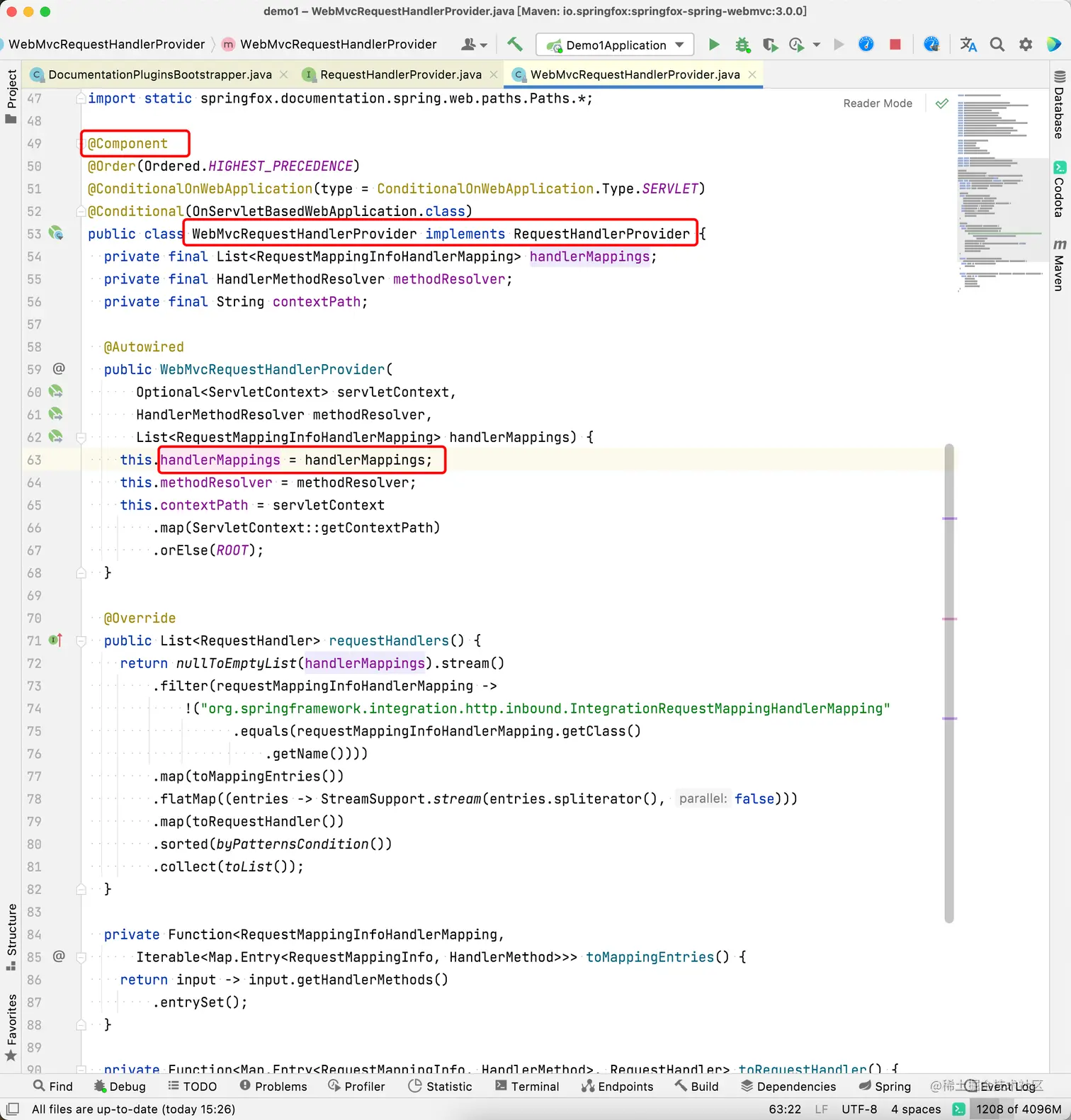The height and width of the screenshot is (1120, 1071).
Task: Click the @ gutter icon on line 85
Action: [x=59, y=956]
